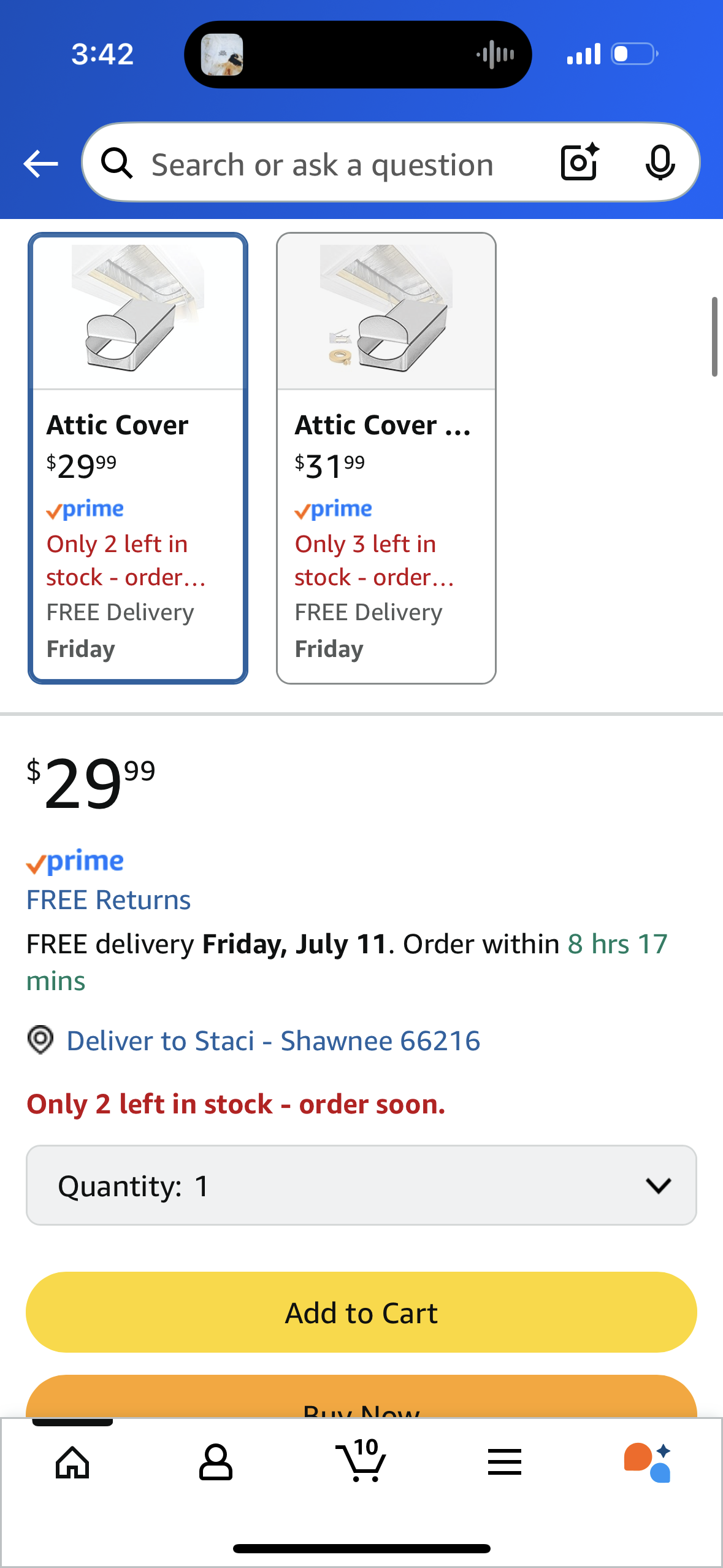723x1568 pixels.
Task: Tap the location pin icon
Action: click(40, 1040)
